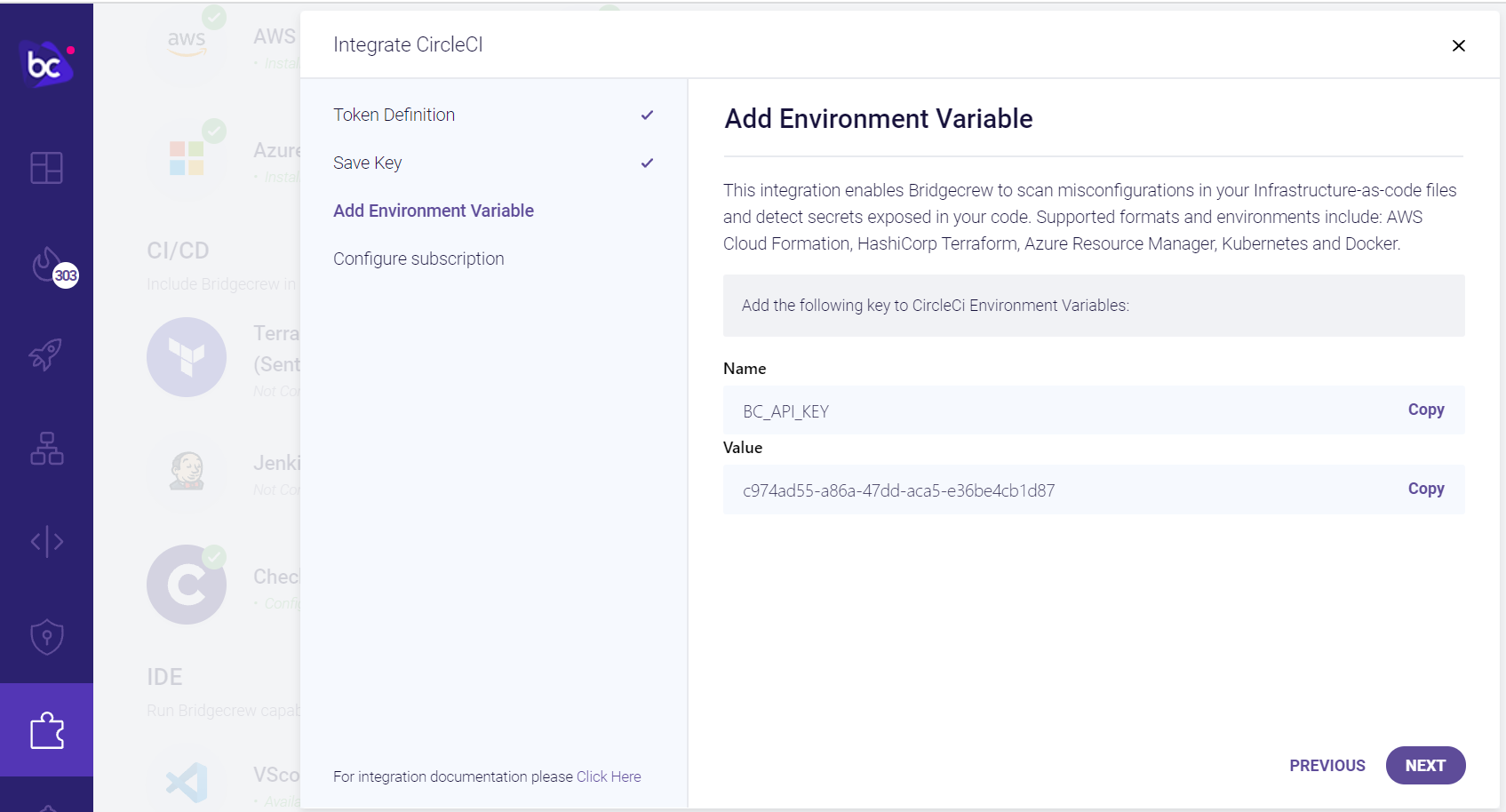Go to Token Definition step

click(394, 115)
